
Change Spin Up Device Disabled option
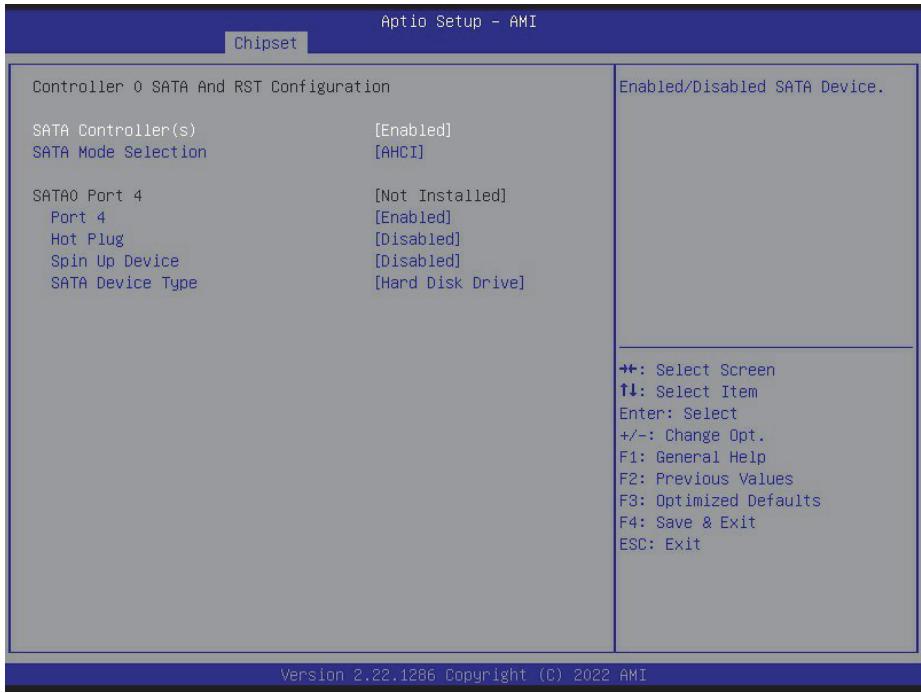point(418,261)
